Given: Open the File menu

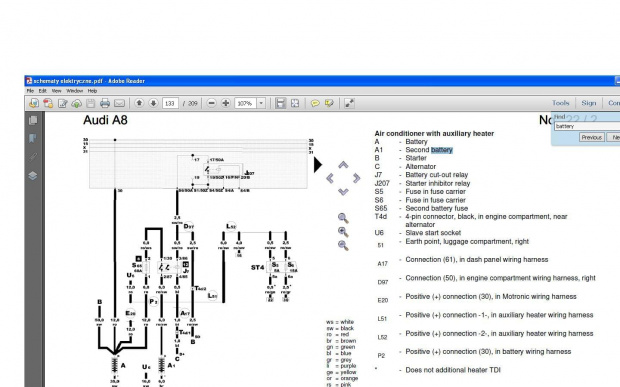Looking at the screenshot, I should [30, 91].
